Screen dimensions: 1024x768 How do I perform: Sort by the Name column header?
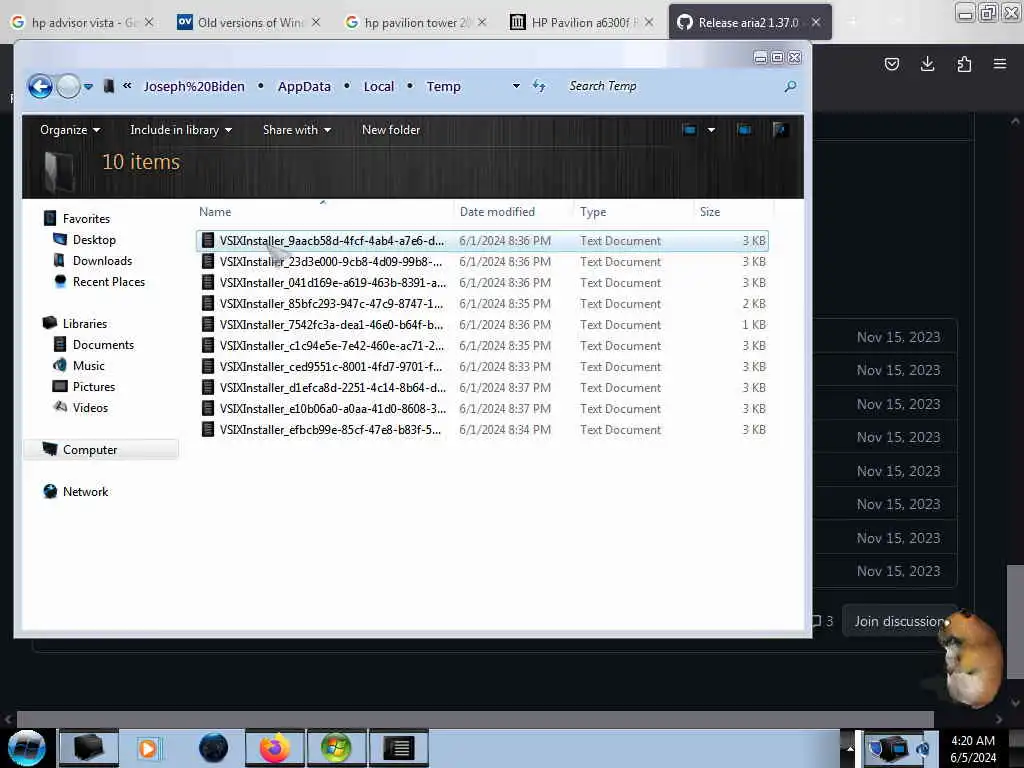click(x=324, y=212)
